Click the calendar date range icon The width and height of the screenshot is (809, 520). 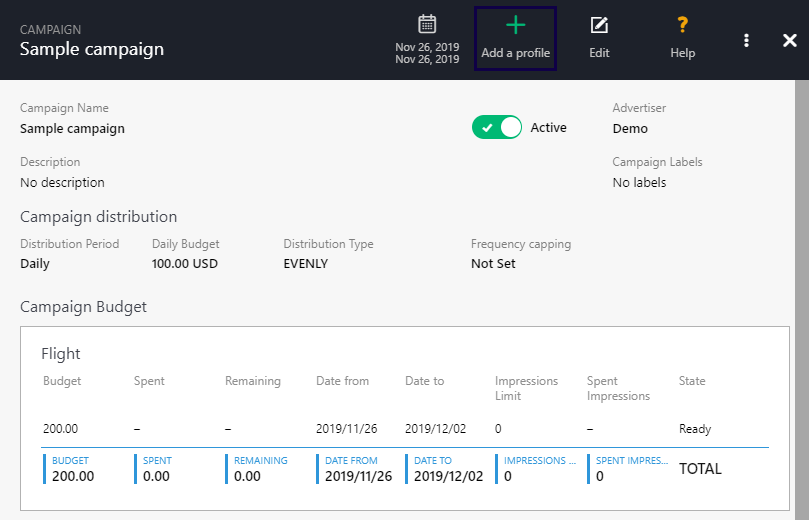(x=427, y=24)
